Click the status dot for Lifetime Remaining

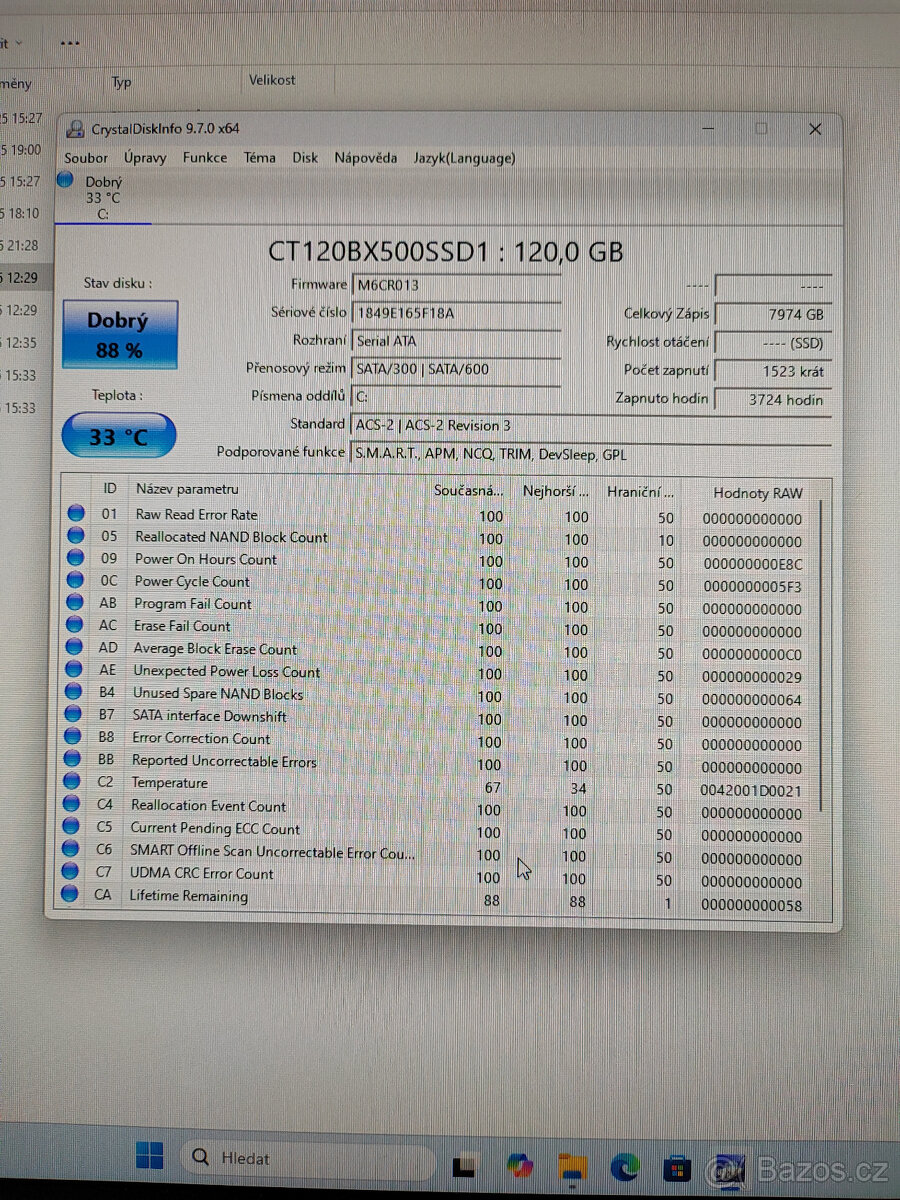tap(75, 895)
